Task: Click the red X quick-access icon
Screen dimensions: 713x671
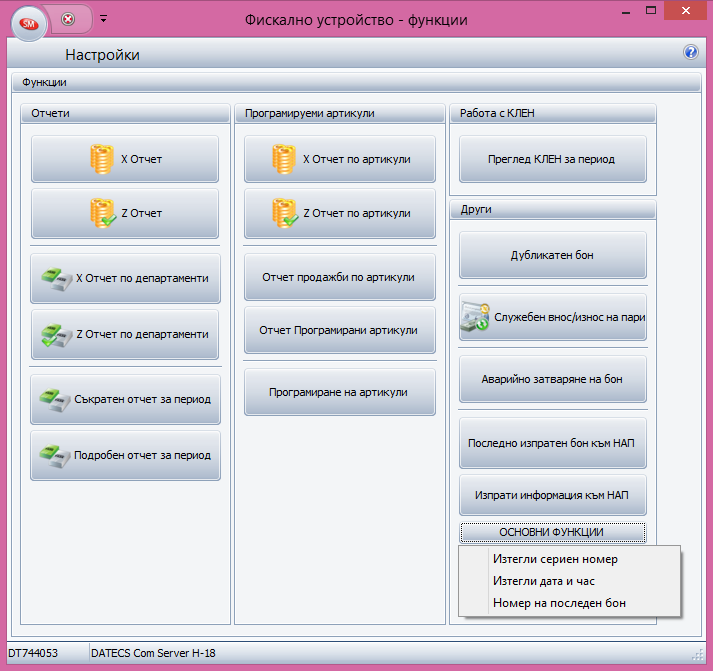Action: point(68,19)
